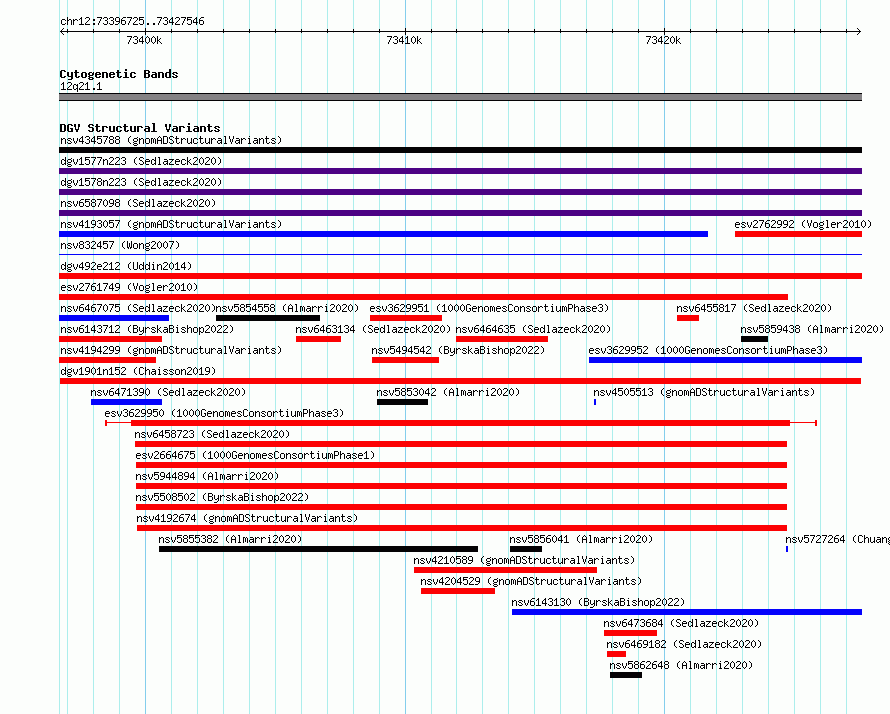
Task: Click nsv6471390 Sedlazeck2020 label
Action: coord(168,392)
